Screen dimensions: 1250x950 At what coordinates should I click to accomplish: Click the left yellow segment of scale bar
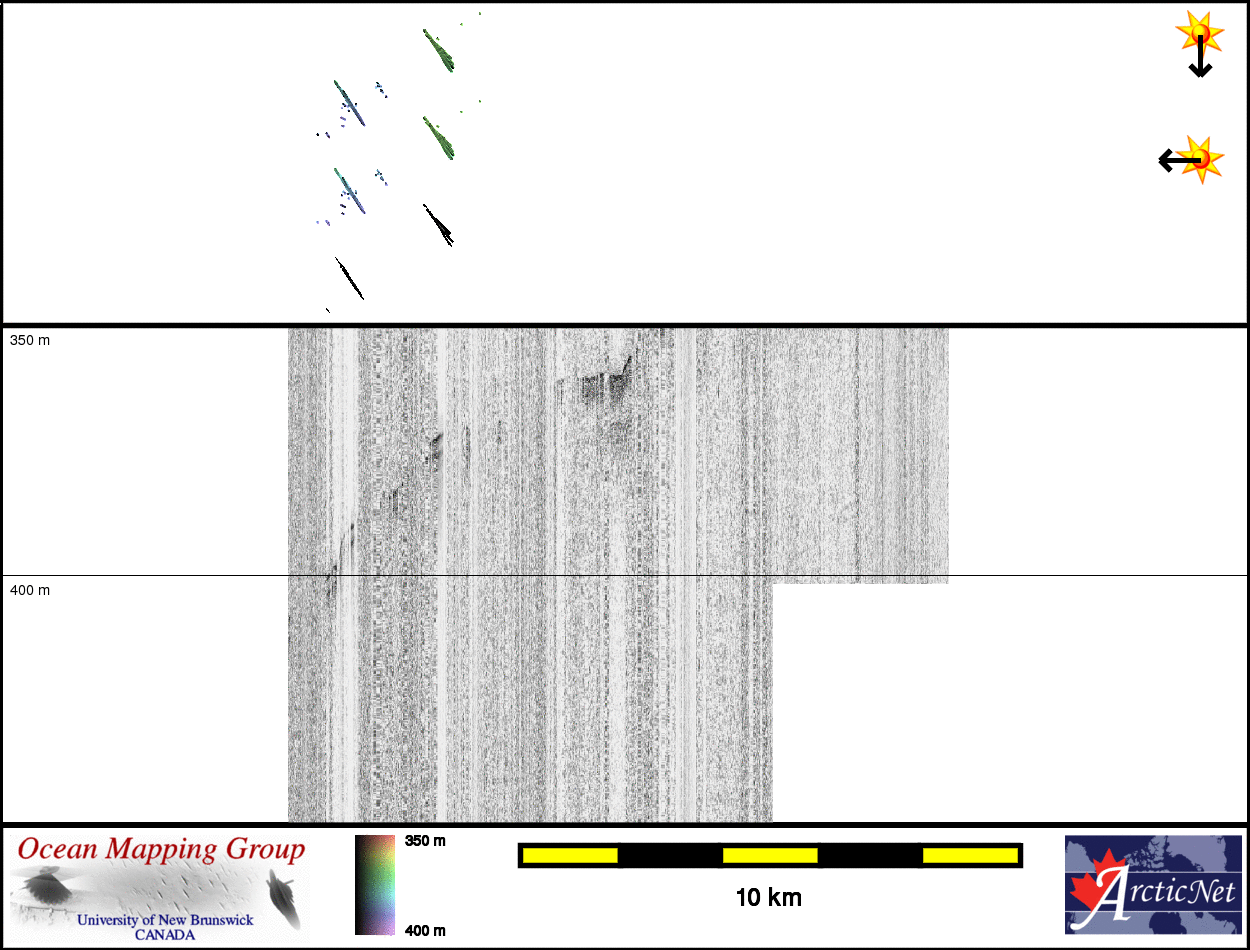[570, 855]
